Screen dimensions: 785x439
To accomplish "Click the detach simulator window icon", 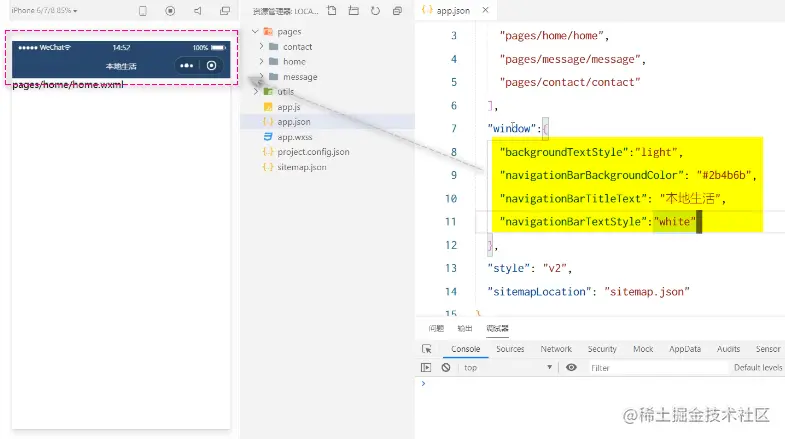I will tap(225, 11).
